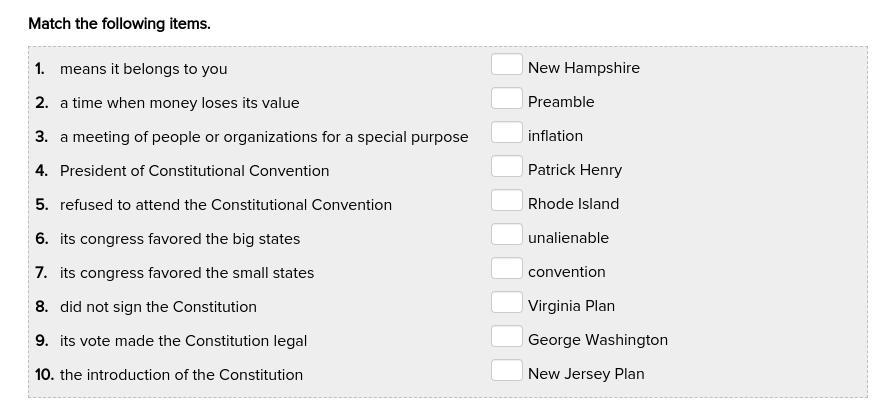This screenshot has height=413, width=892.
Task: Select the answer box beside New Jersey Plan
Action: pos(506,370)
